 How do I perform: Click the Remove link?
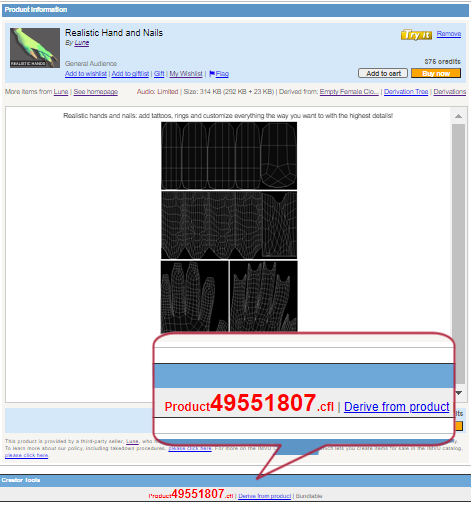[x=449, y=34]
